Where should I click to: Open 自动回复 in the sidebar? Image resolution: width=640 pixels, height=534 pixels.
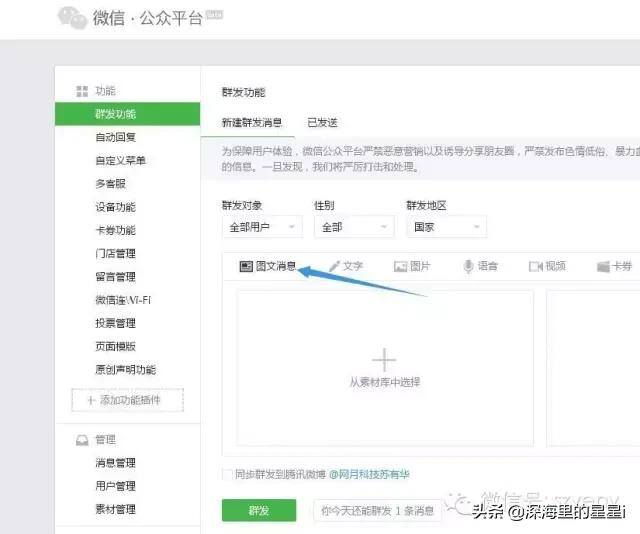[116, 137]
